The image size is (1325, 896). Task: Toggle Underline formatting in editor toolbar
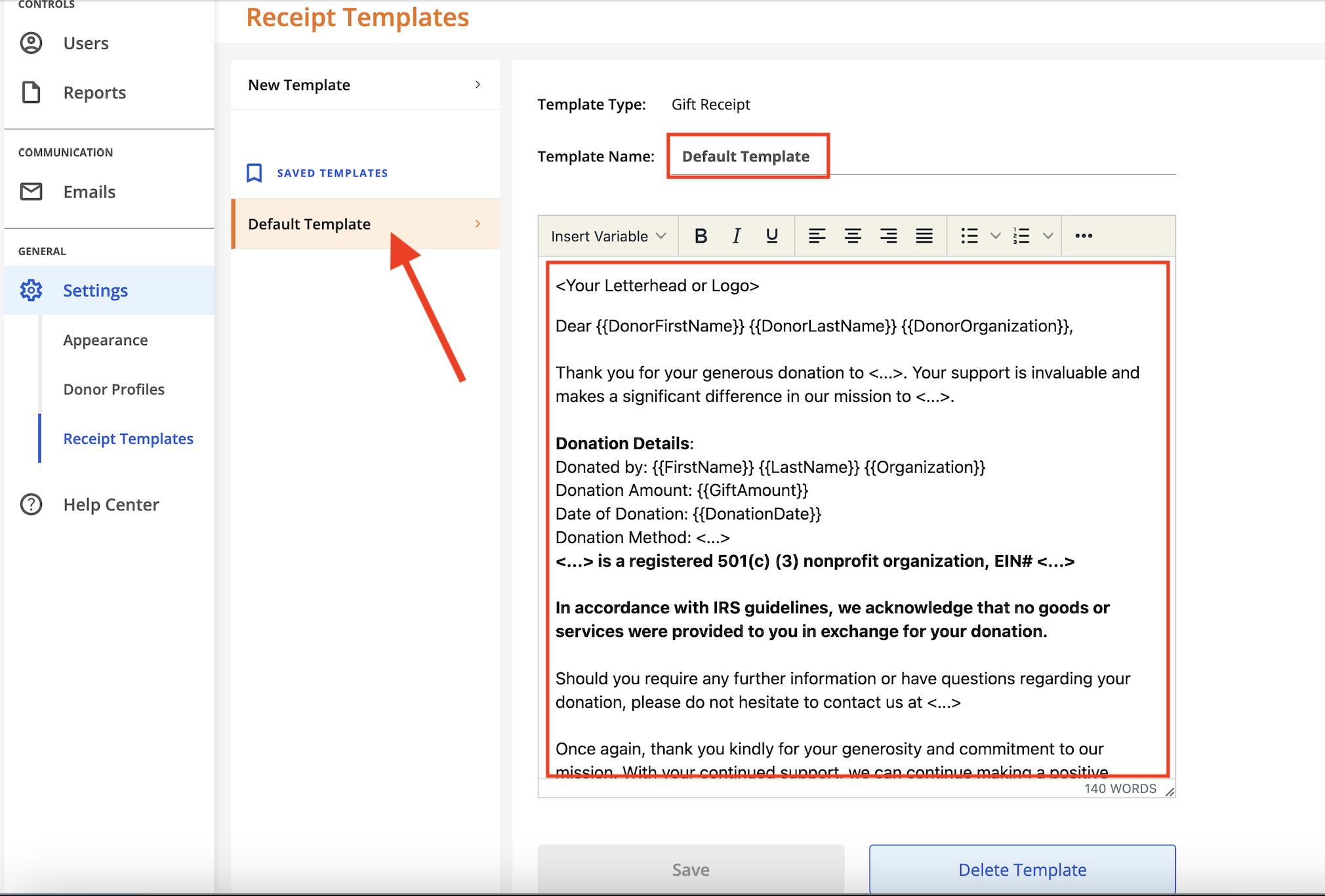click(772, 236)
